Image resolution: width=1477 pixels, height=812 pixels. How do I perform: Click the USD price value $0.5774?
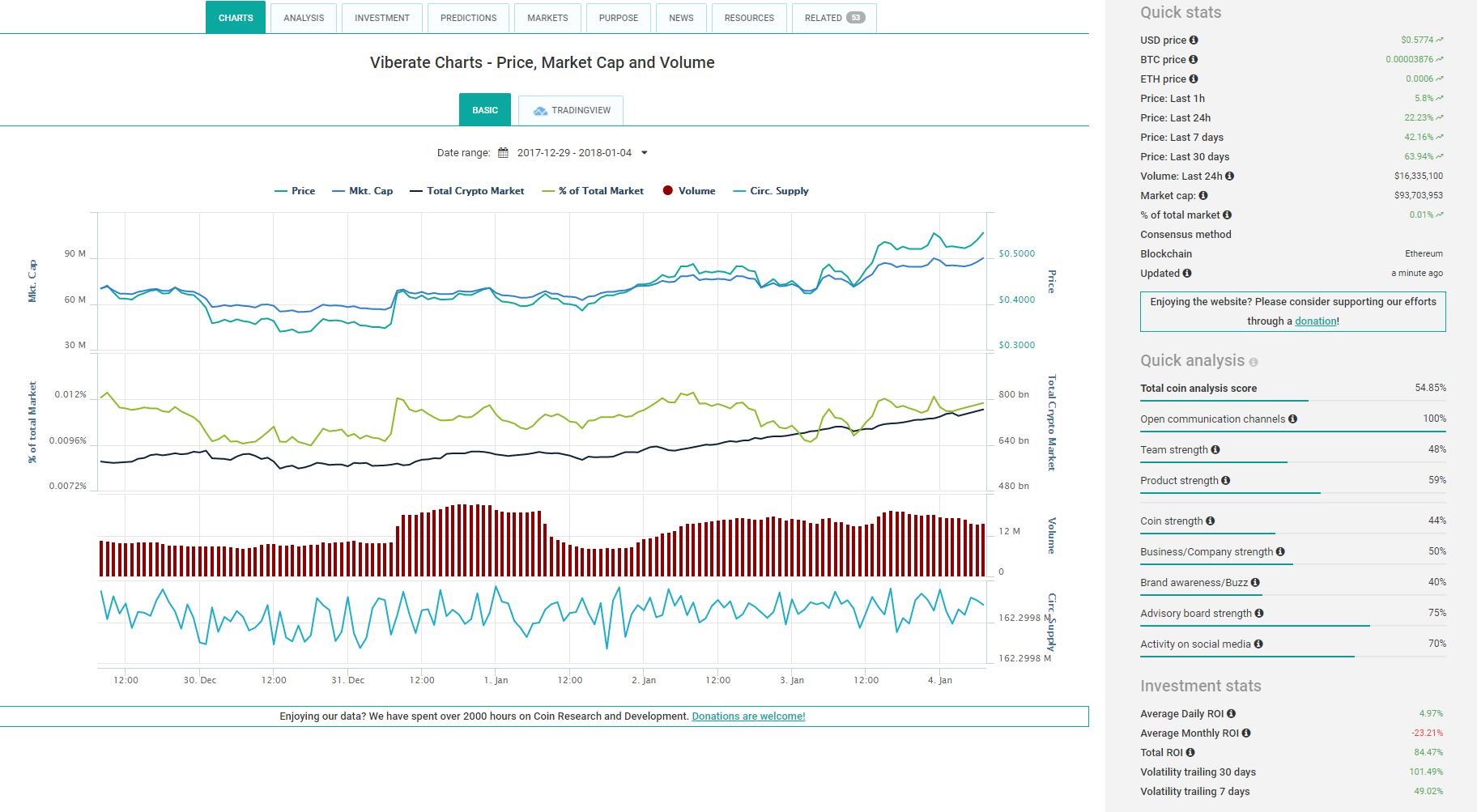point(1417,40)
